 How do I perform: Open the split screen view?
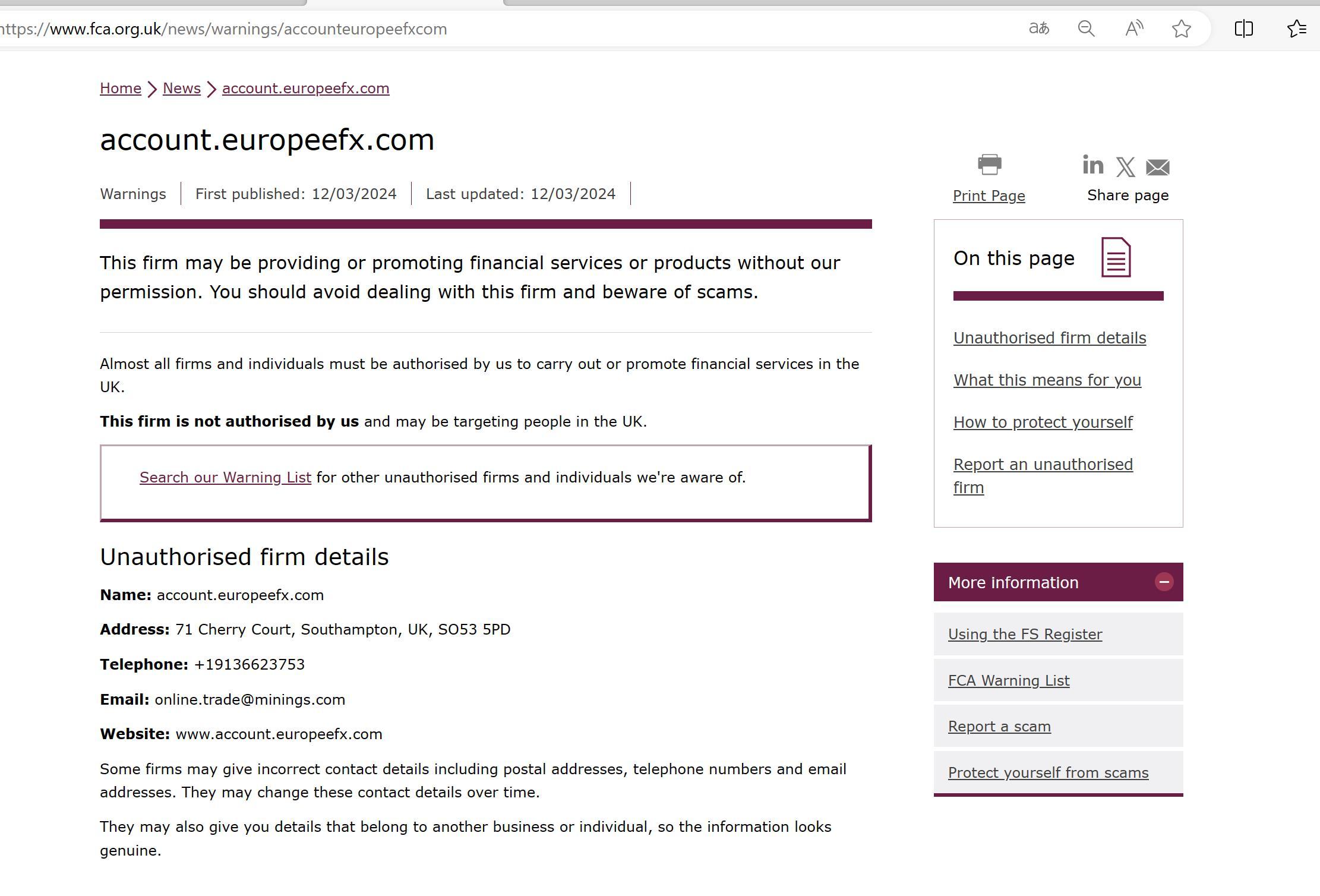1243,29
